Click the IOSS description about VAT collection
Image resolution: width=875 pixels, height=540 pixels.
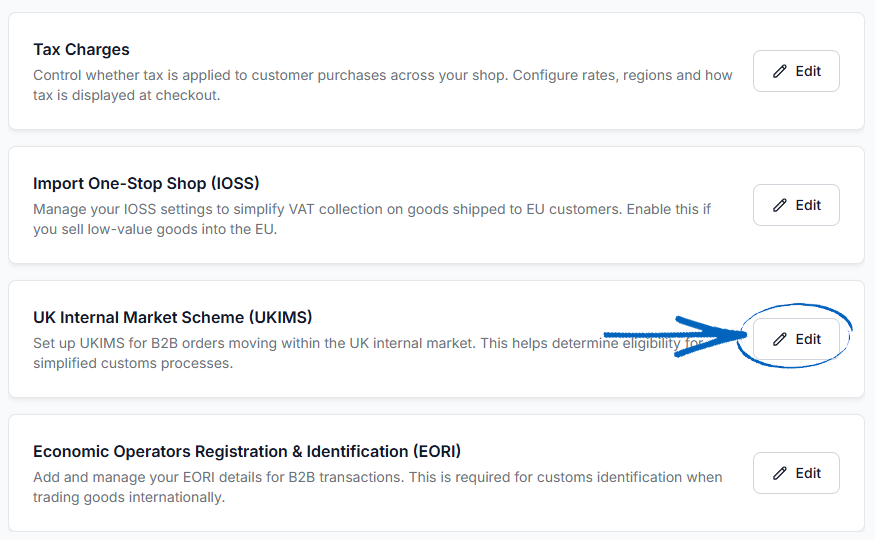(x=372, y=219)
